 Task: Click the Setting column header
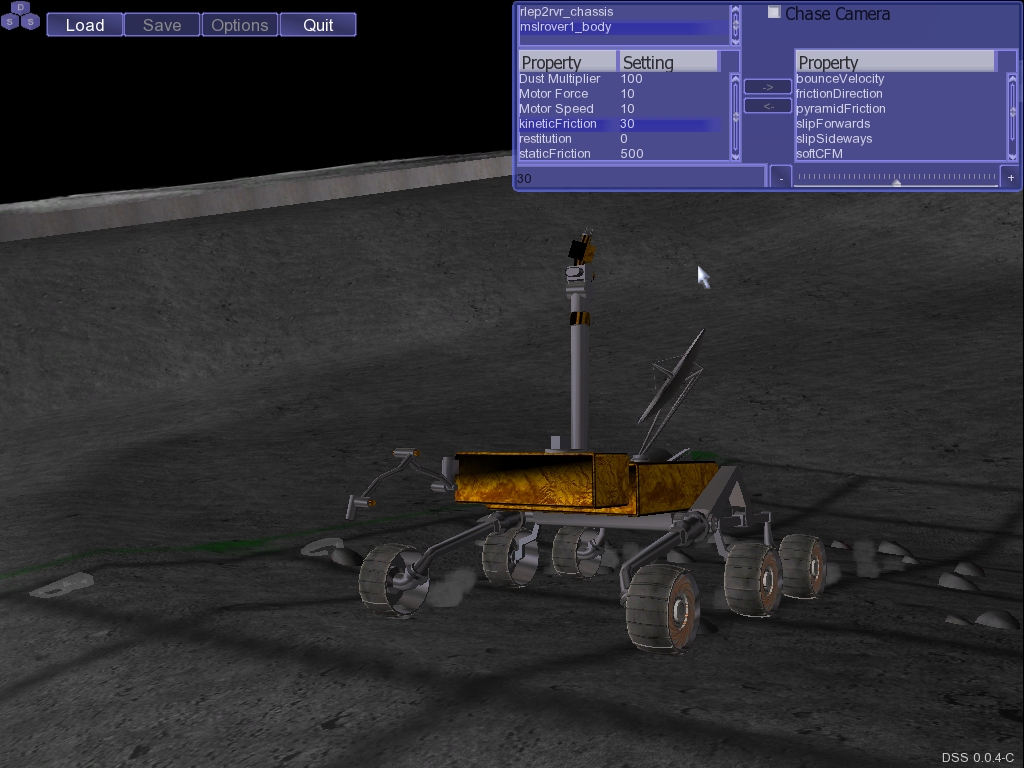(668, 62)
